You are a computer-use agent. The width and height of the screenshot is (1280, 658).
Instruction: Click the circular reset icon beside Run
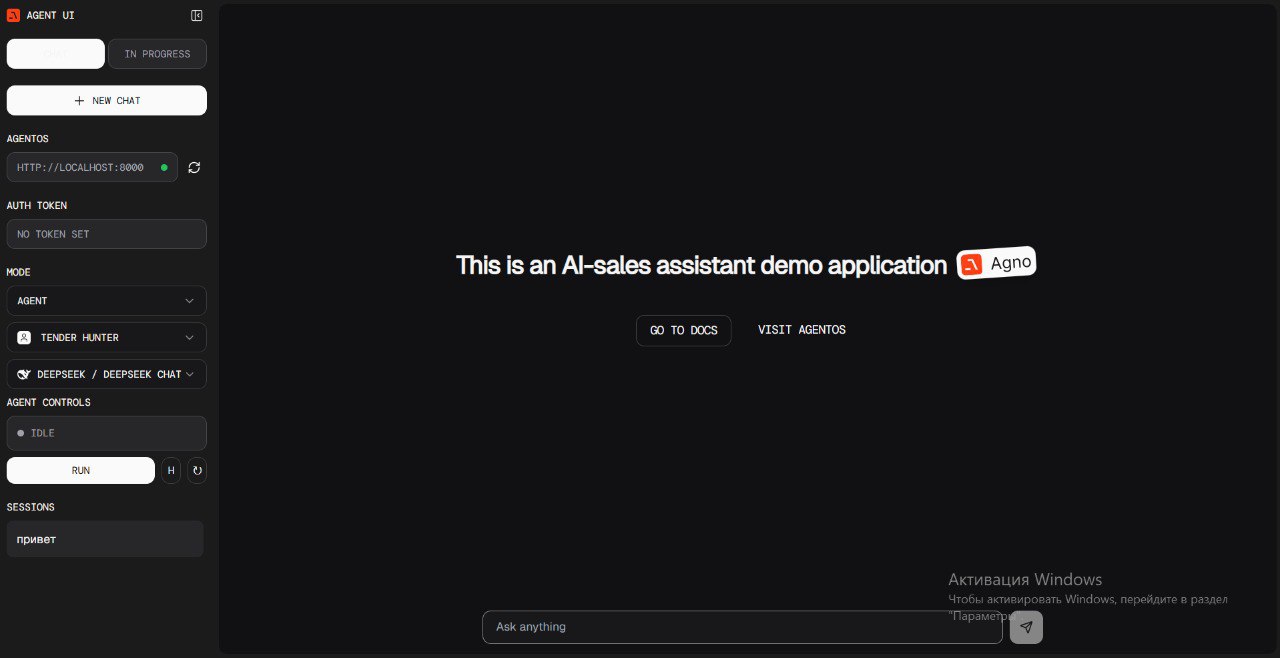[x=197, y=471]
